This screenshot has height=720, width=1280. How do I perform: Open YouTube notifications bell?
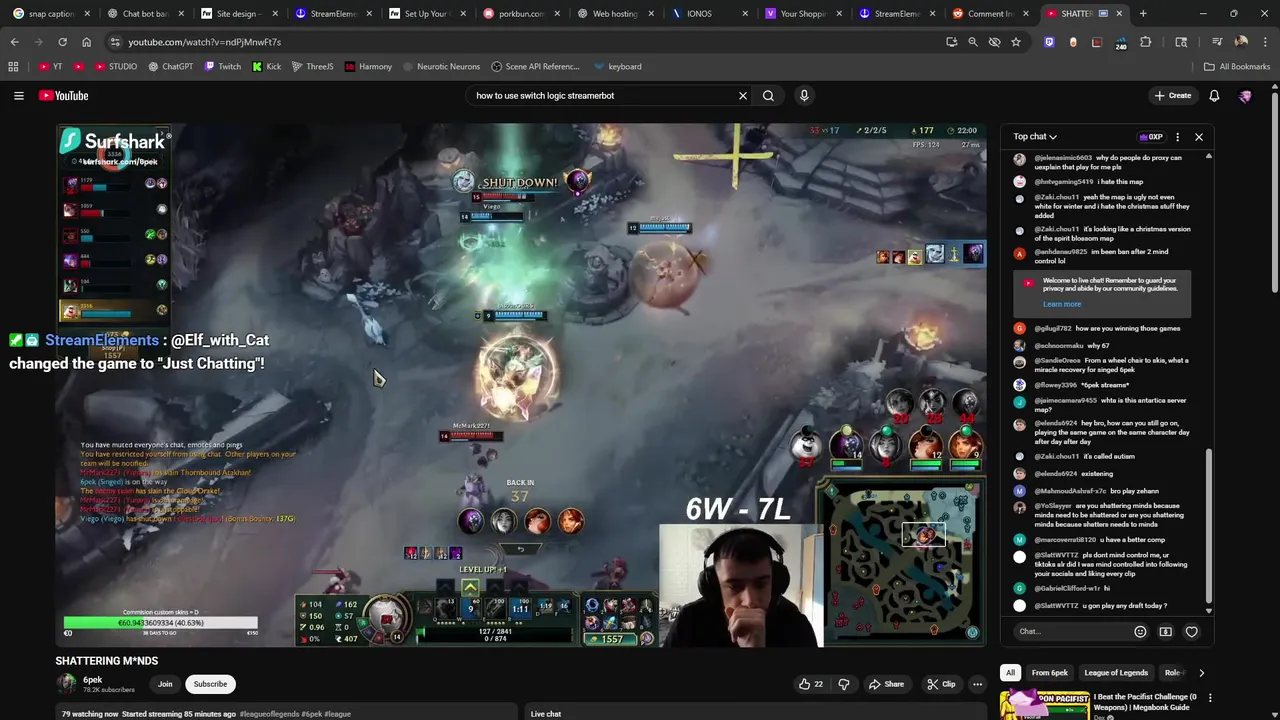1214,95
